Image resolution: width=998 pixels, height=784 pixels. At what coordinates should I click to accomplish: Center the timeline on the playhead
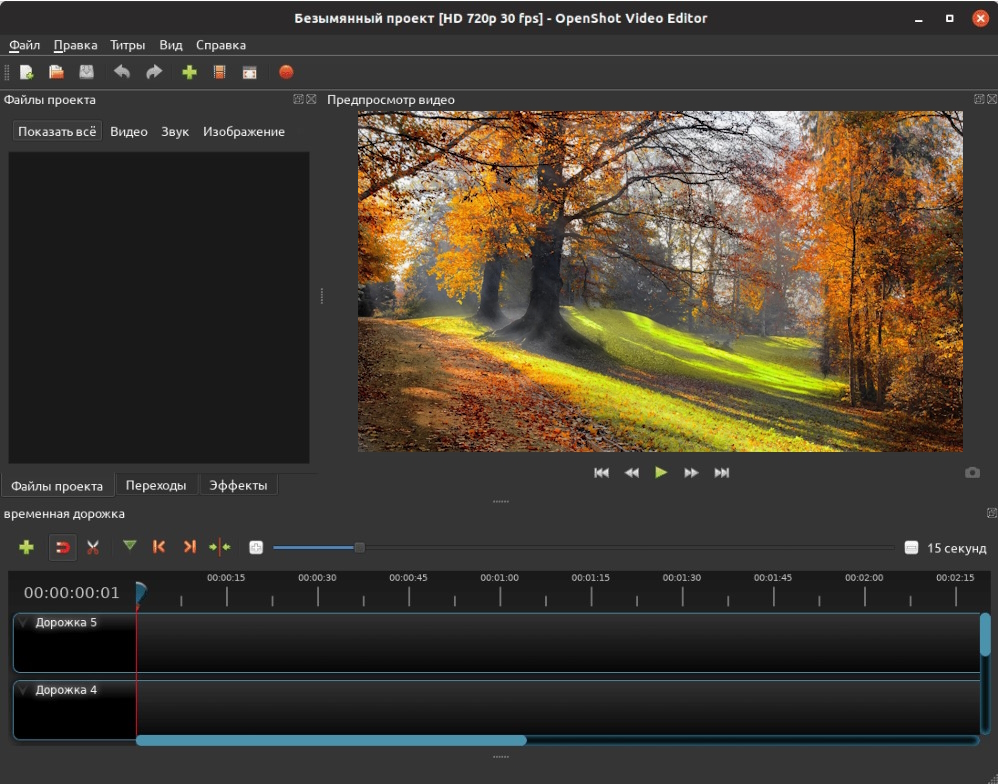click(220, 547)
